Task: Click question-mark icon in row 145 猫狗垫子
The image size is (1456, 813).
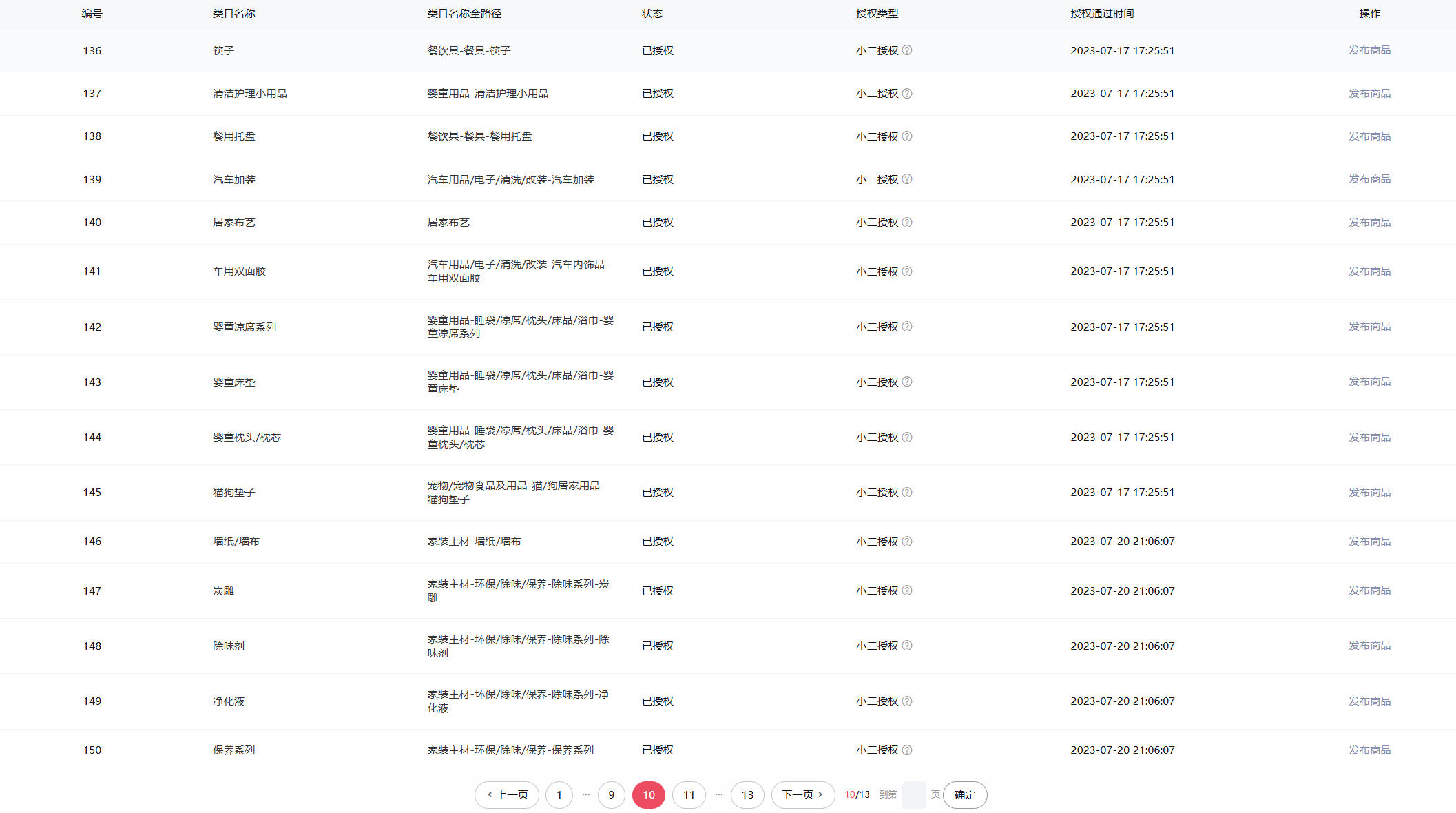Action: pos(907,492)
